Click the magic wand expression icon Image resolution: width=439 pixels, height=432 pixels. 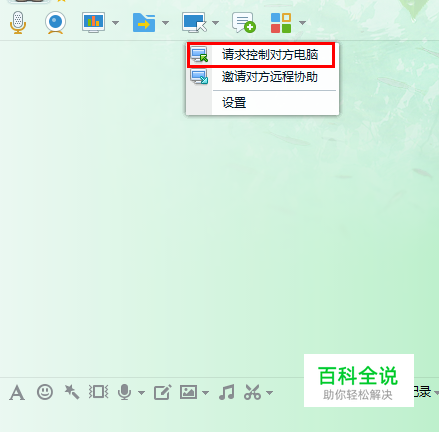tap(72, 392)
